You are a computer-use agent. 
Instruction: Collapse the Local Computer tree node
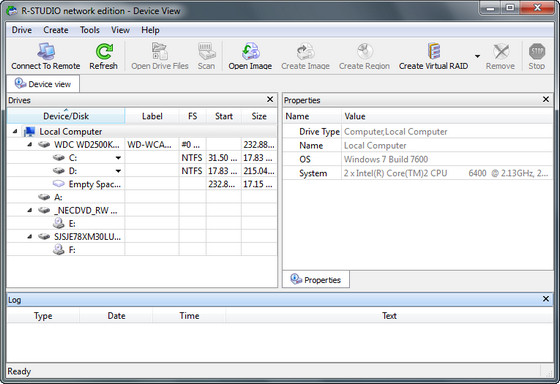(15, 131)
